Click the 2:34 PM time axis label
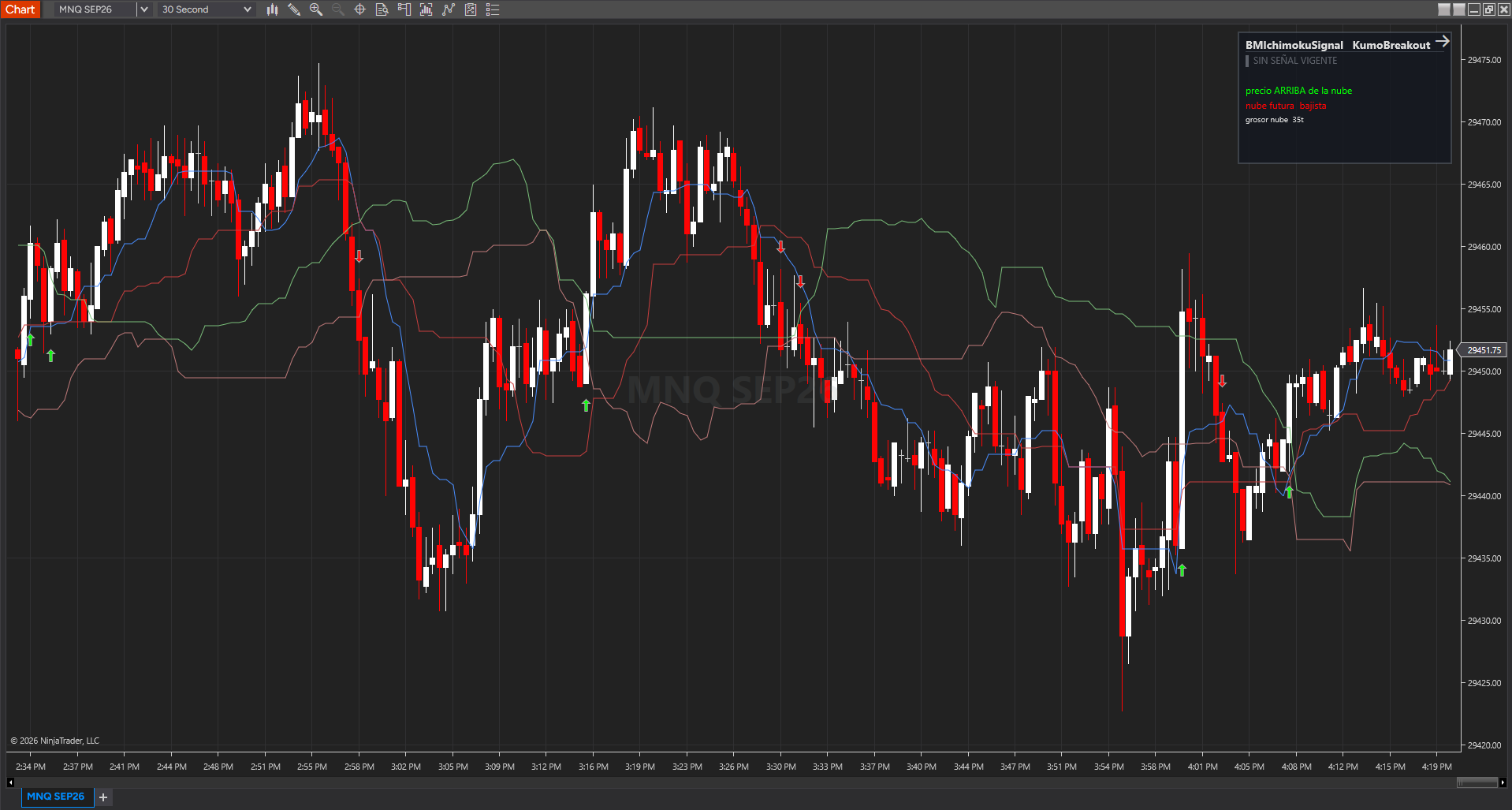The image size is (1512, 810). 31,767
